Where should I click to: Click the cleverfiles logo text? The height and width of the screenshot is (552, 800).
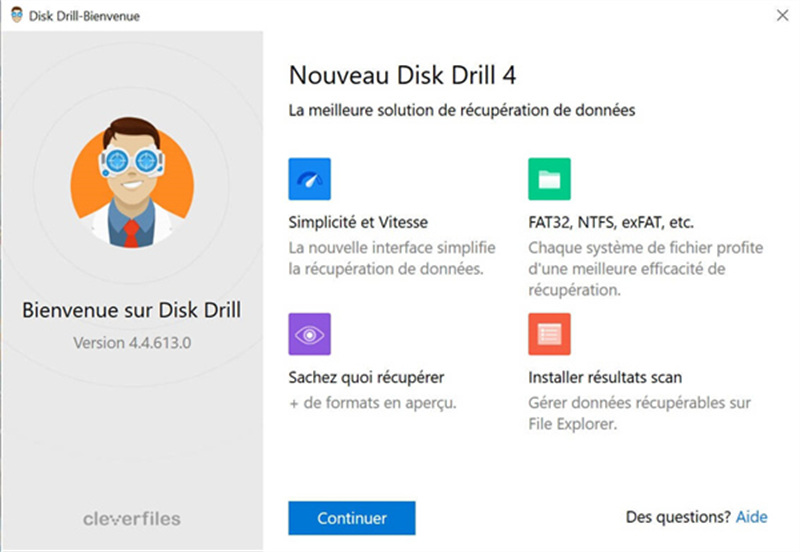pos(132,519)
